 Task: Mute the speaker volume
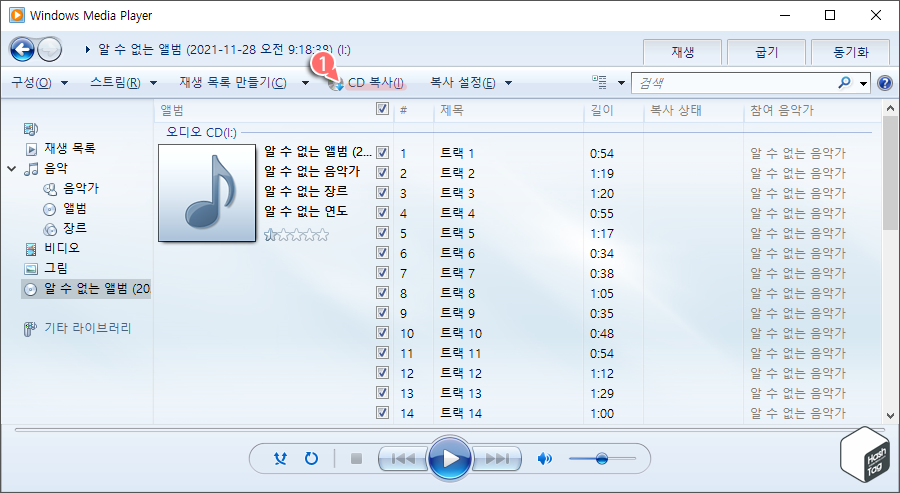point(544,459)
